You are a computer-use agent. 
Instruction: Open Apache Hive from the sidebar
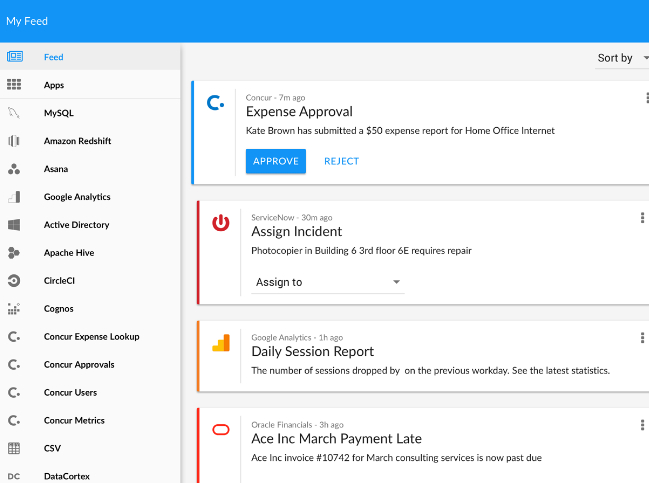click(x=90, y=252)
